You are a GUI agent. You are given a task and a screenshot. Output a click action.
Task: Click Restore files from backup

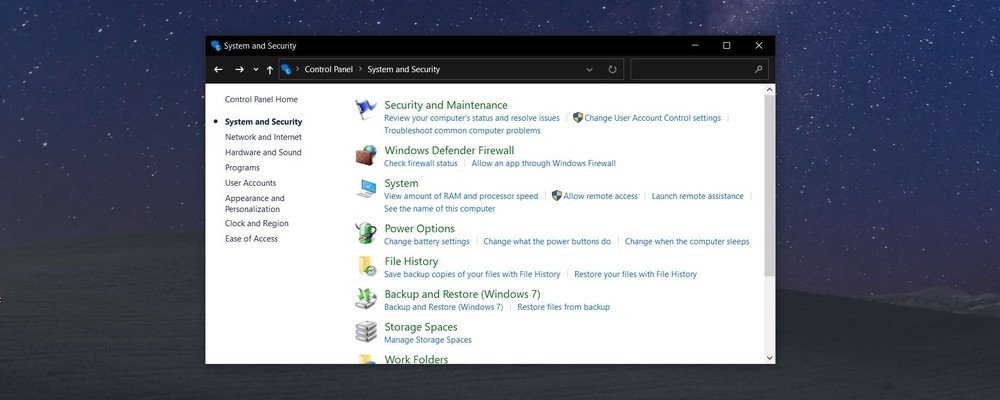(x=564, y=307)
